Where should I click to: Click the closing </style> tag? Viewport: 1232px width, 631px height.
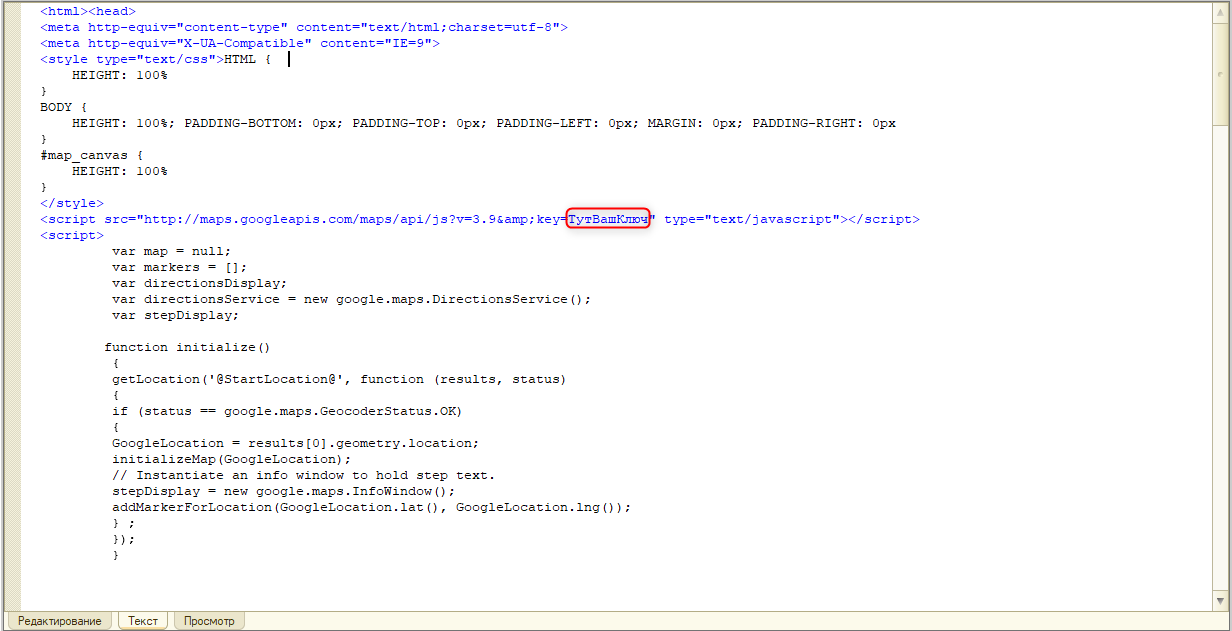point(72,203)
